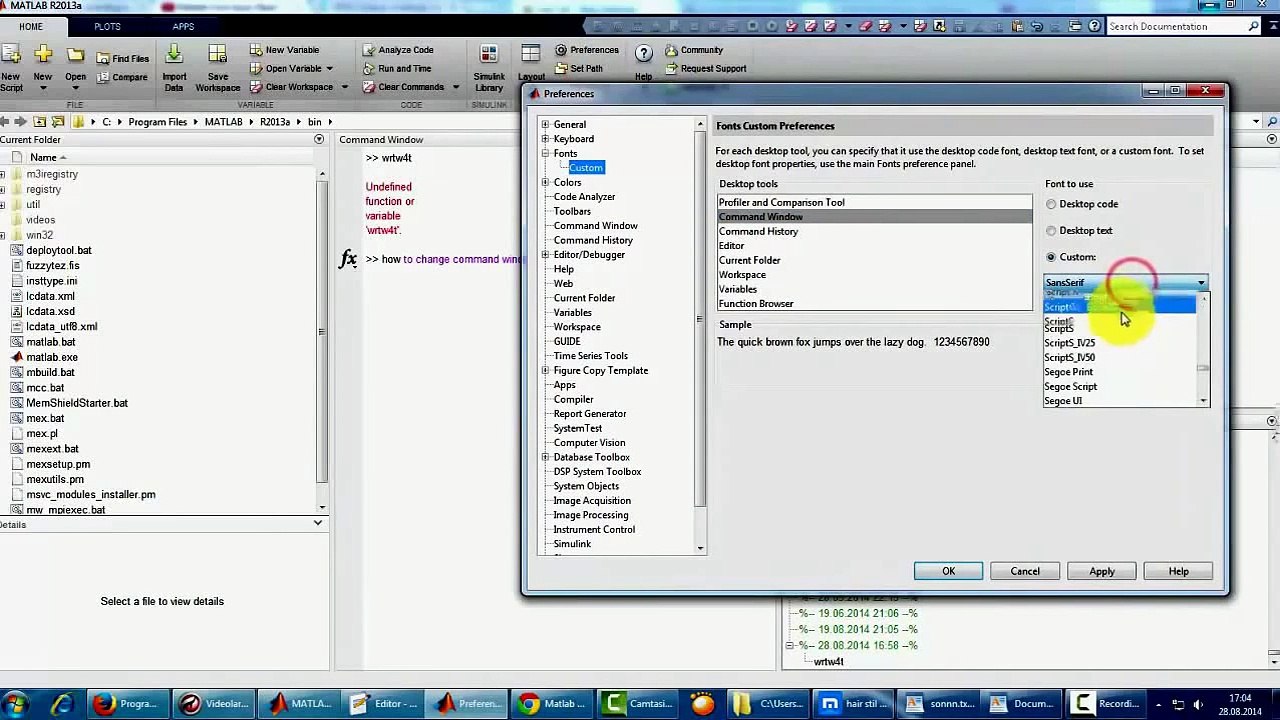The image size is (1280, 720).
Task: Click the yellow plus New icon
Action: point(43,55)
